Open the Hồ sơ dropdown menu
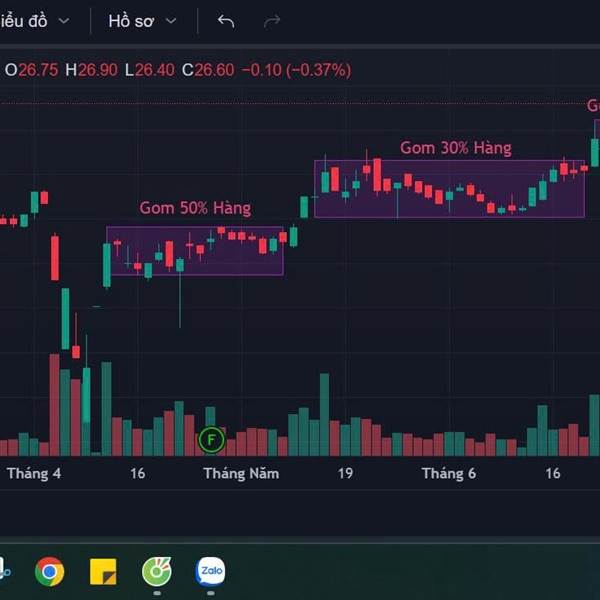Image resolution: width=600 pixels, height=600 pixels. click(142, 21)
